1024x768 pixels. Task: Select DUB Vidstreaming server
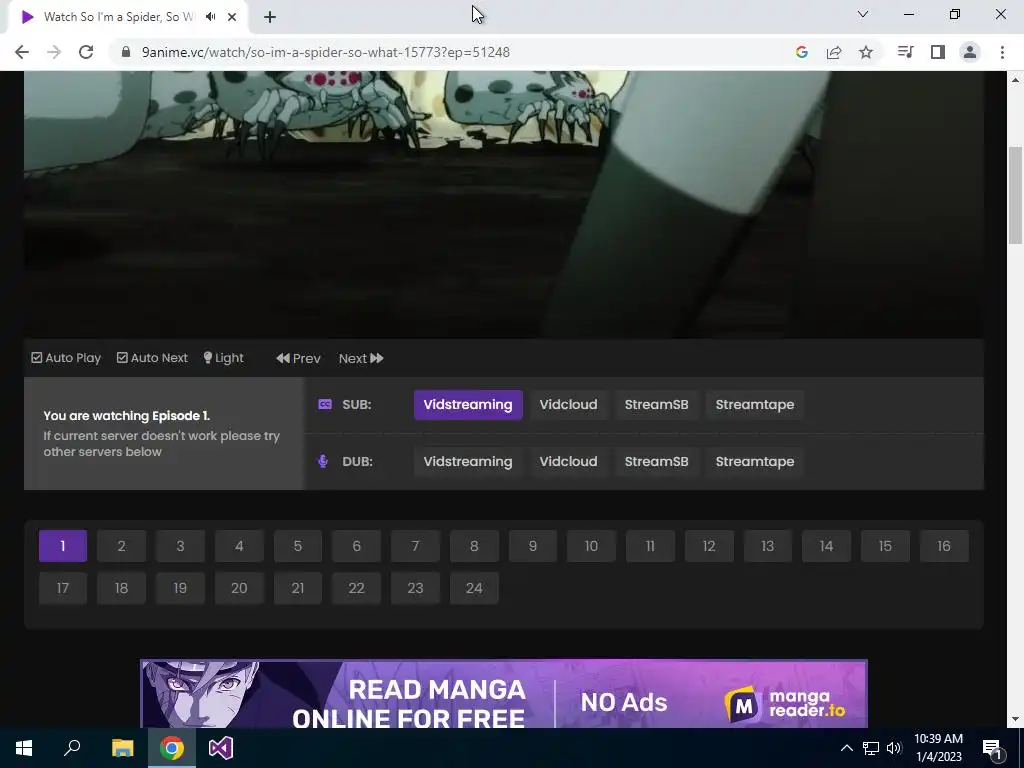click(x=468, y=462)
